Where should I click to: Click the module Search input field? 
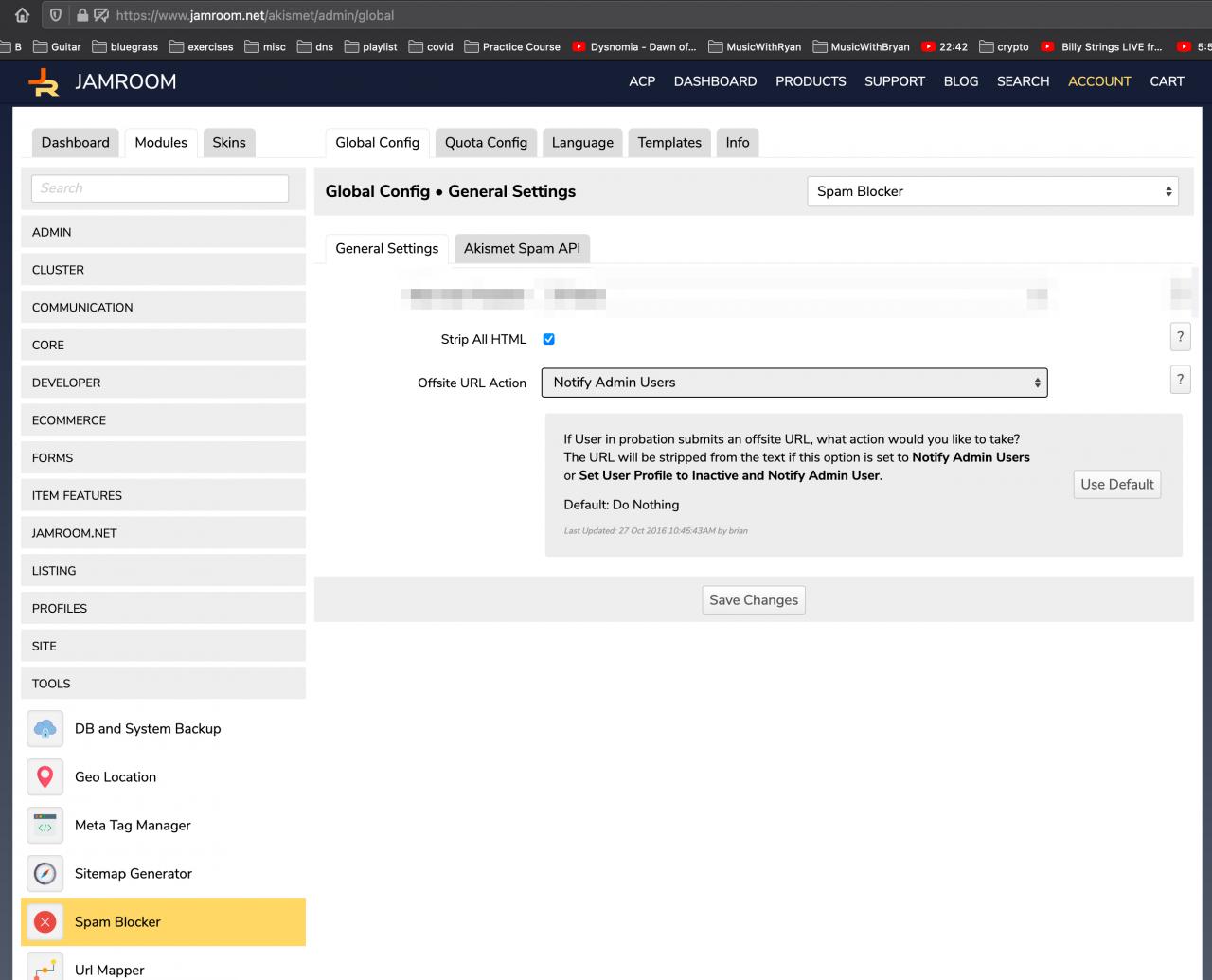(160, 188)
